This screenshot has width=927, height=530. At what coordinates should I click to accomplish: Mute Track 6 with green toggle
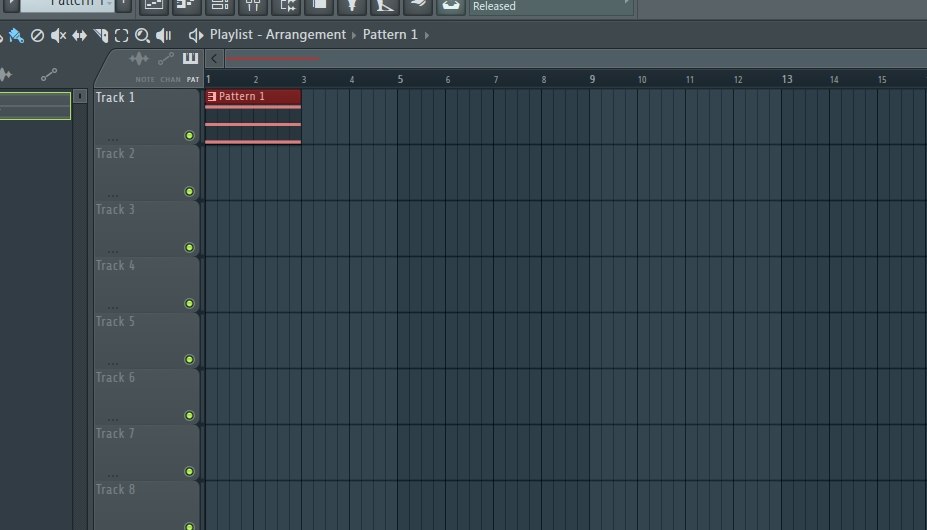point(189,415)
